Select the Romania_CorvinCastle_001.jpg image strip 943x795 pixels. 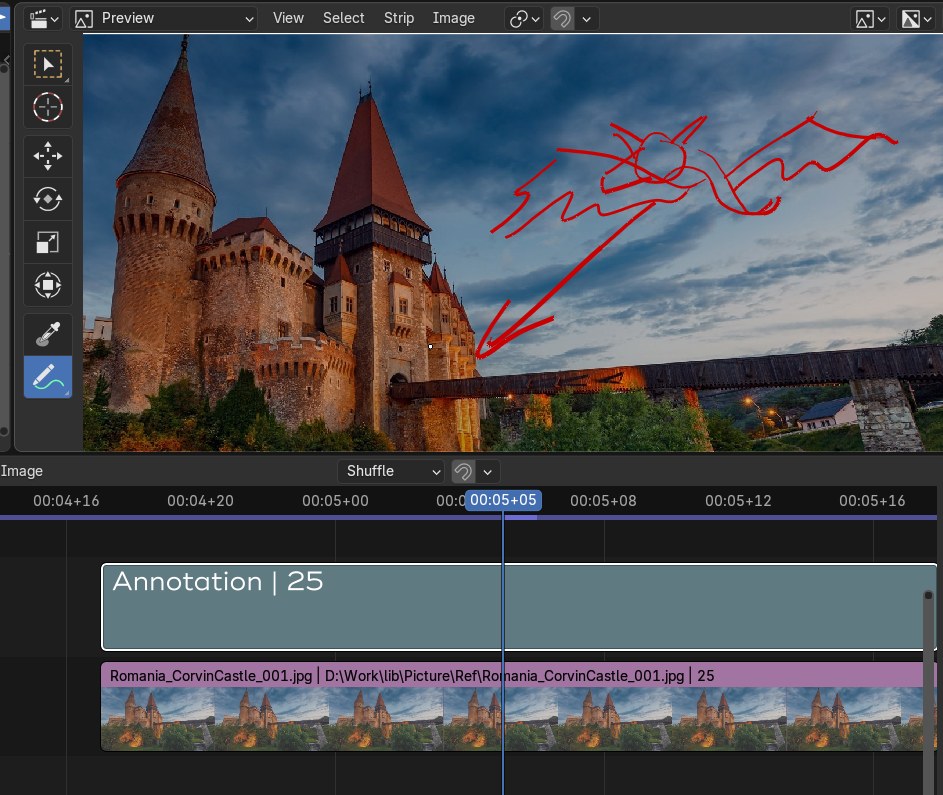pyautogui.click(x=519, y=707)
